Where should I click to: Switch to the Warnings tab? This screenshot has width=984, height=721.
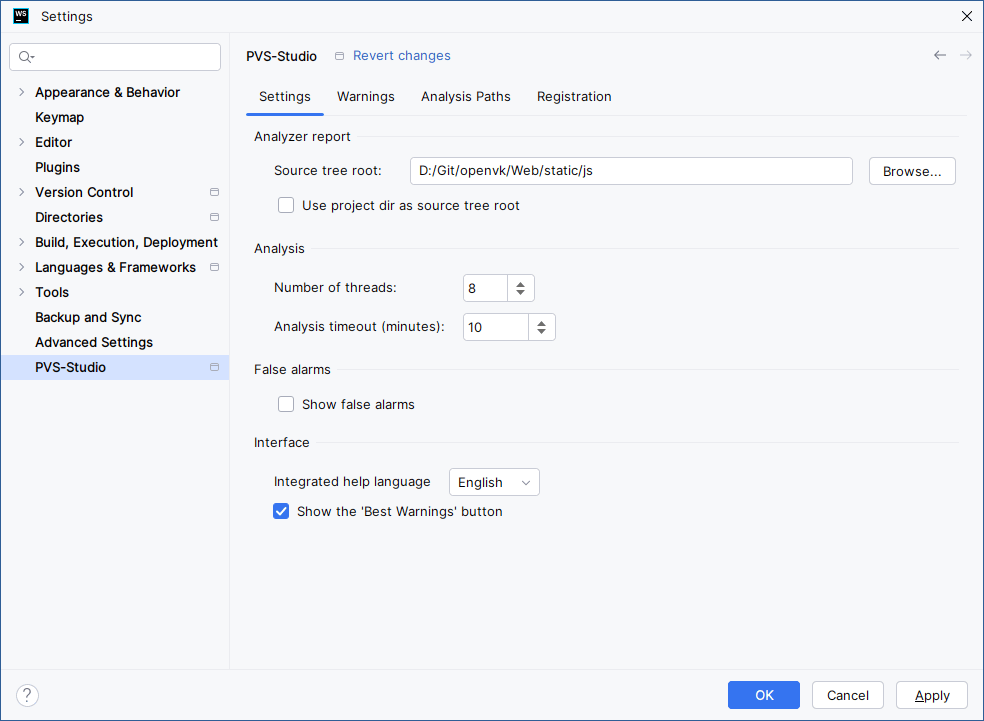(365, 96)
